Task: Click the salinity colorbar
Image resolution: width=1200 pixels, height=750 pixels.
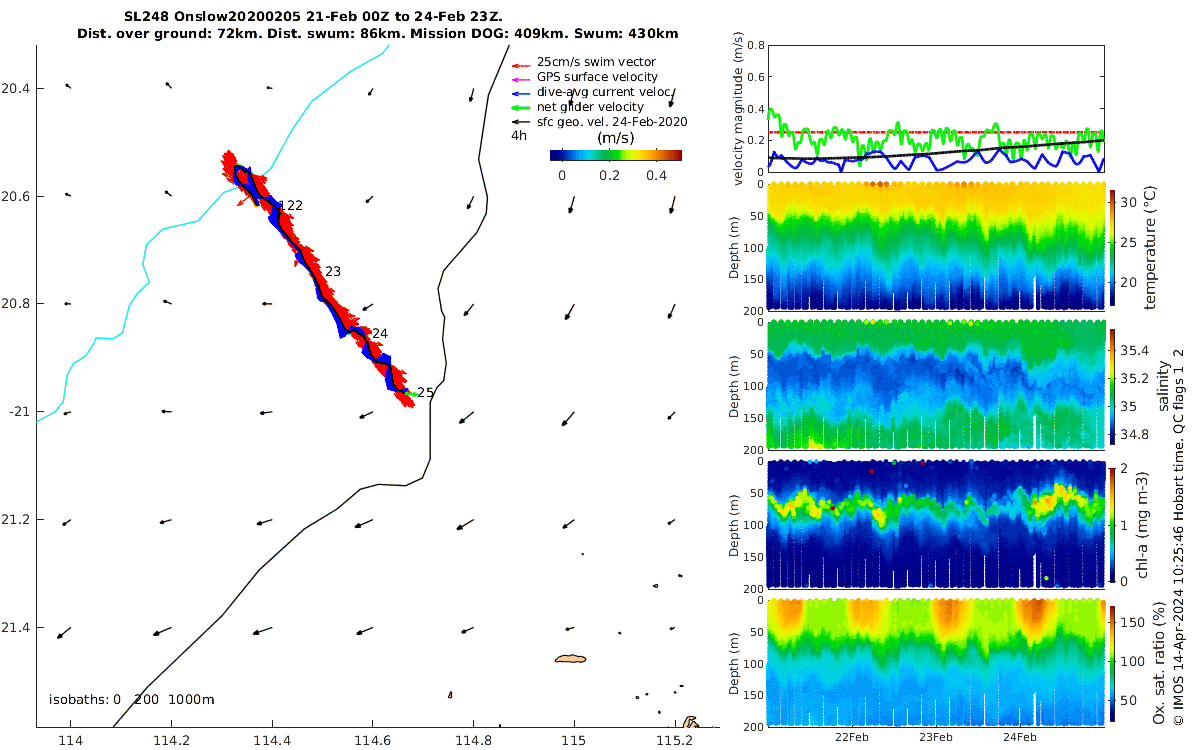Action: tap(1114, 386)
